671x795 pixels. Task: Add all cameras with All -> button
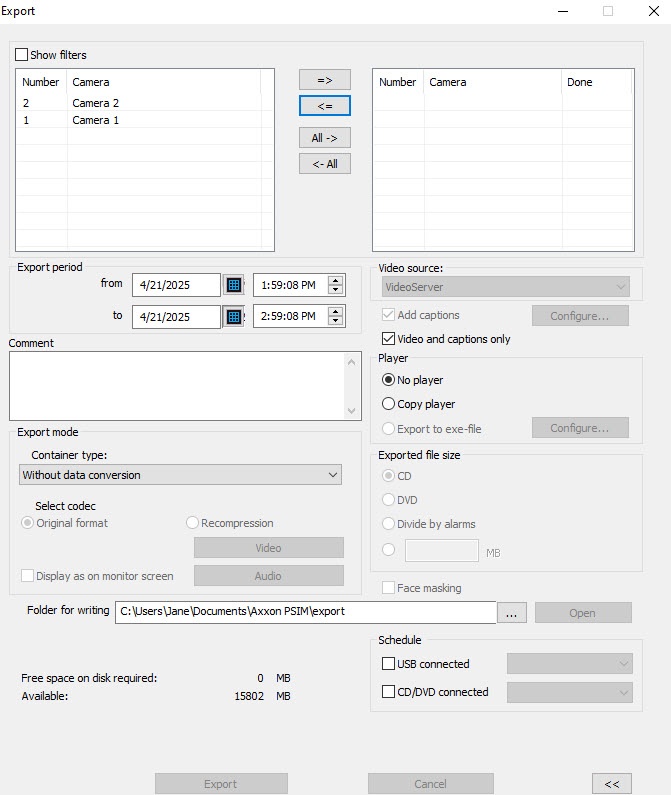[x=325, y=138]
